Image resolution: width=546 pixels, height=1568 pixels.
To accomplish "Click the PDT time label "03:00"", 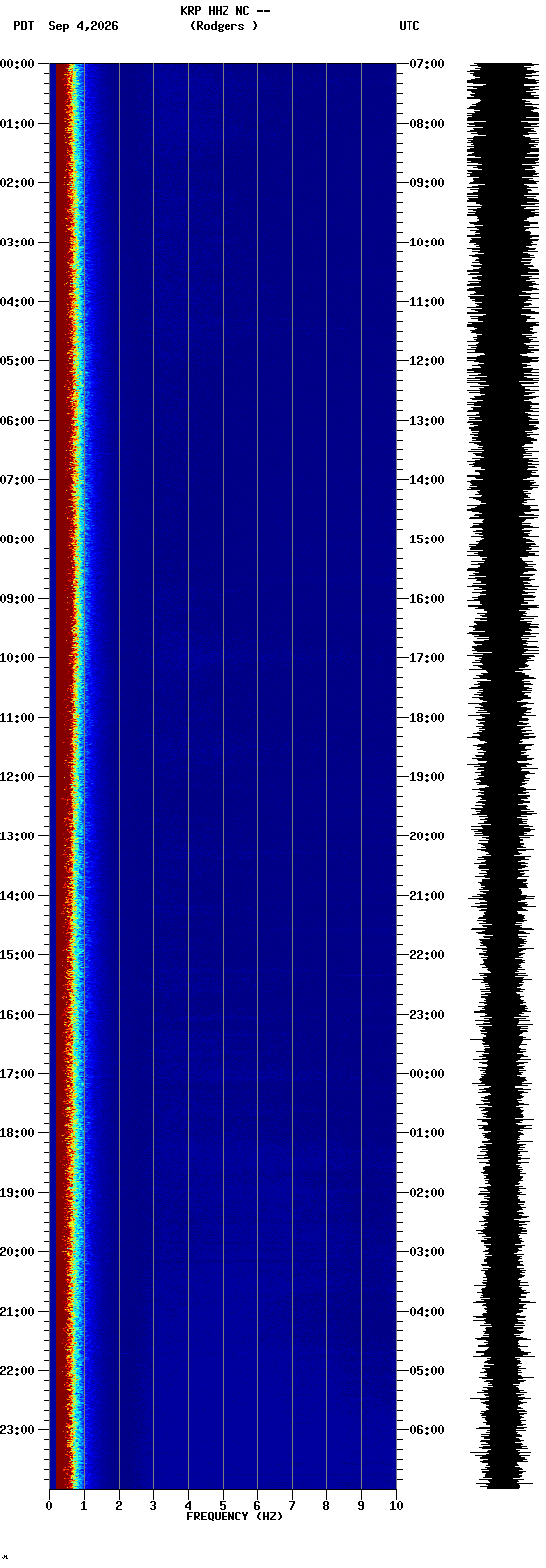I will [x=17, y=243].
